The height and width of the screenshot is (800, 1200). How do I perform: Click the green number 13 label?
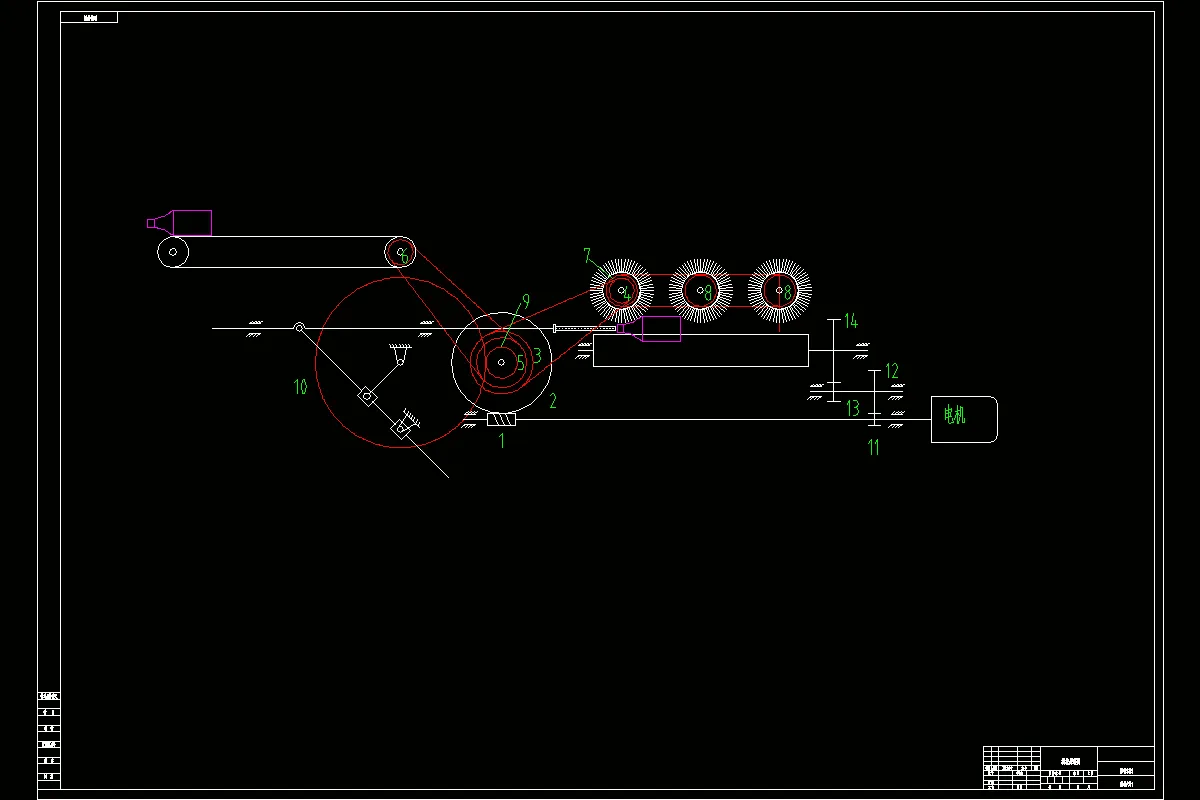[x=853, y=408]
